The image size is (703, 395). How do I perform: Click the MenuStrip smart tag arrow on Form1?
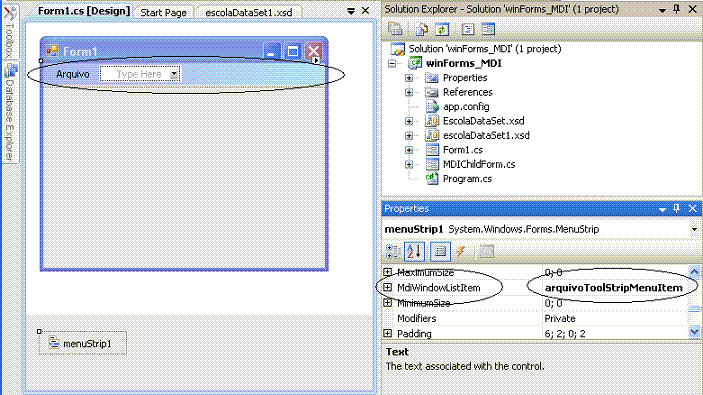pyautogui.click(x=316, y=60)
